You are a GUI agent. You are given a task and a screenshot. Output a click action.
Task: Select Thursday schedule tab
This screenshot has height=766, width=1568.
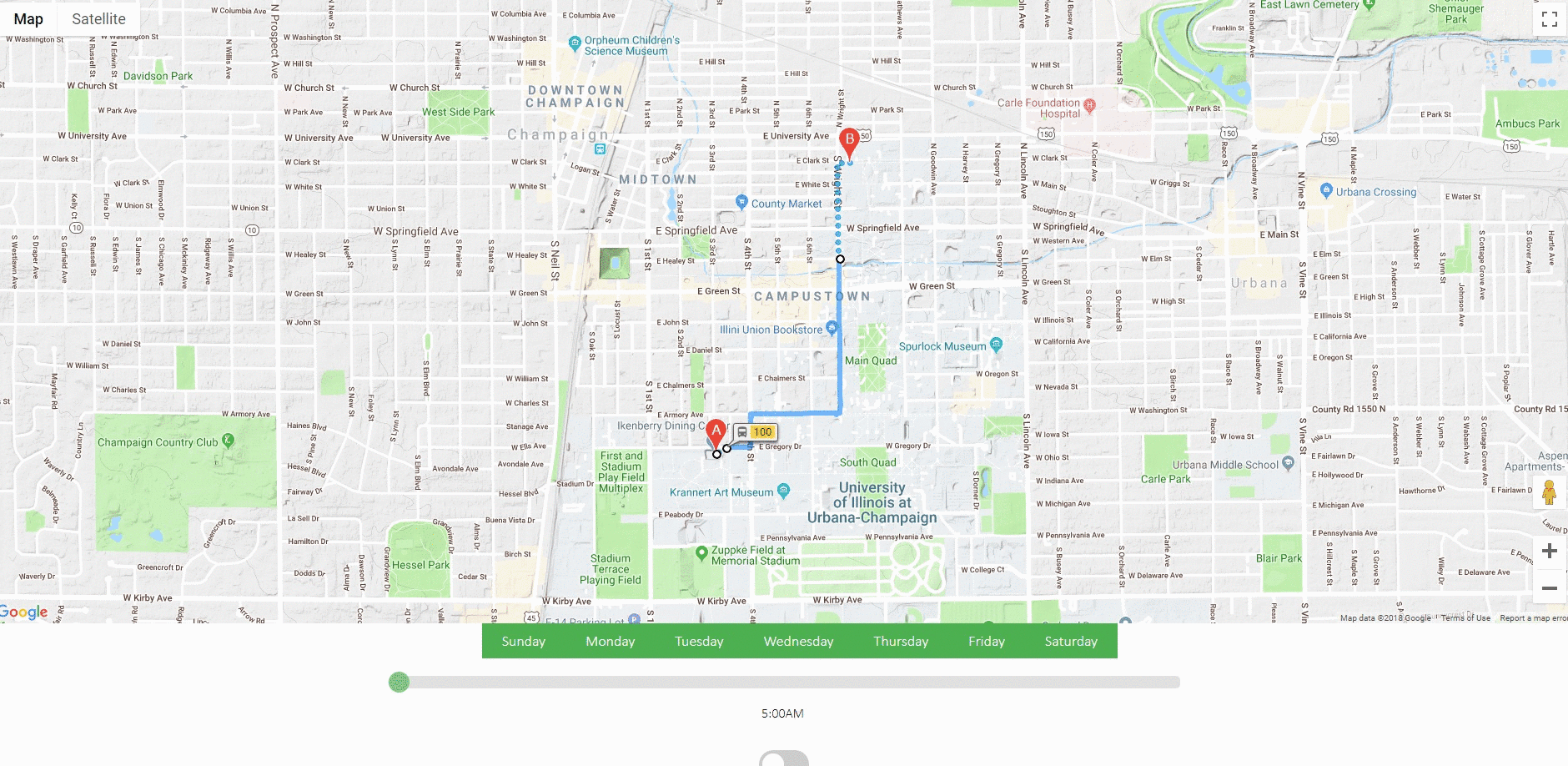(901, 641)
